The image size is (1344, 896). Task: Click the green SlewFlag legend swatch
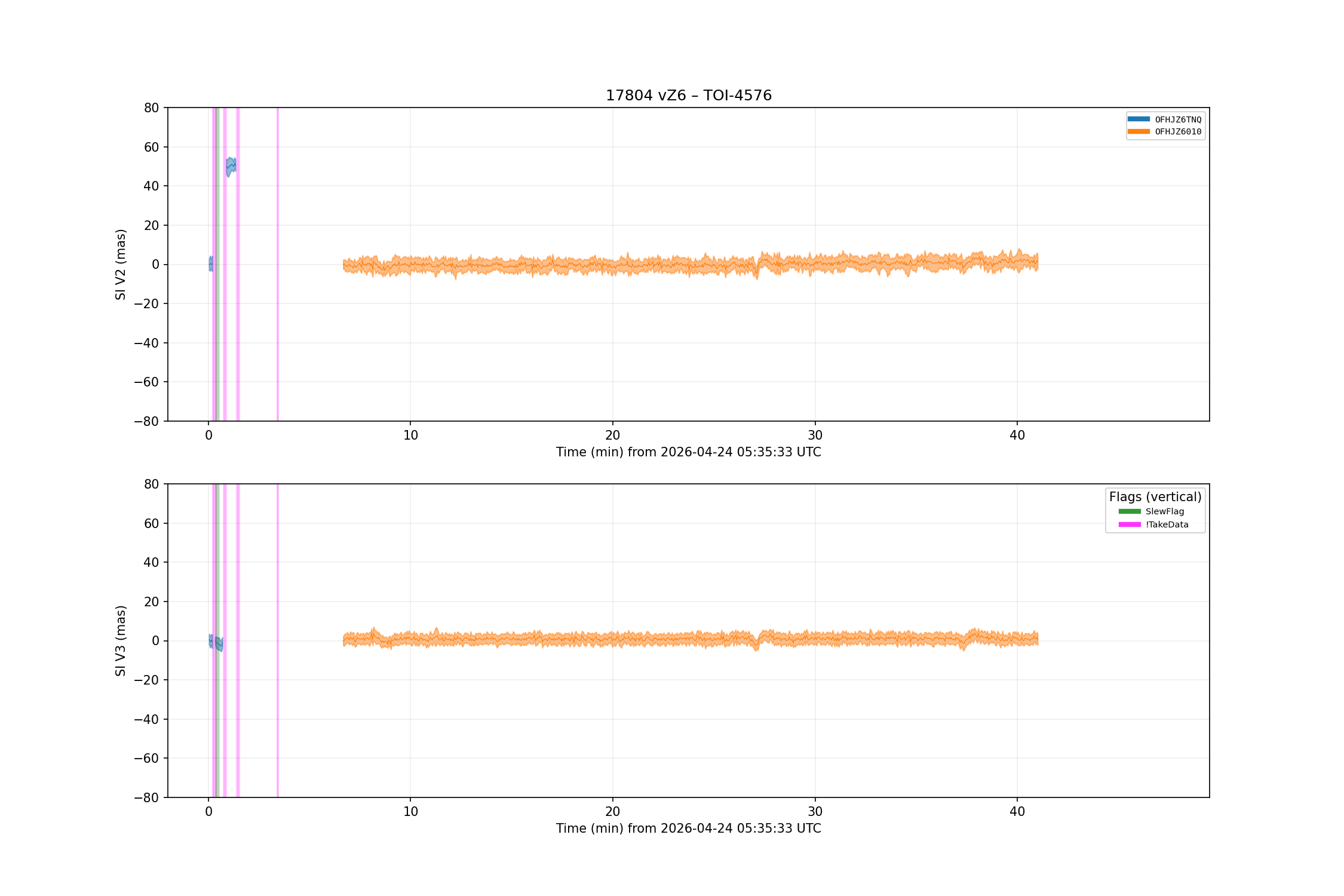click(x=1130, y=511)
